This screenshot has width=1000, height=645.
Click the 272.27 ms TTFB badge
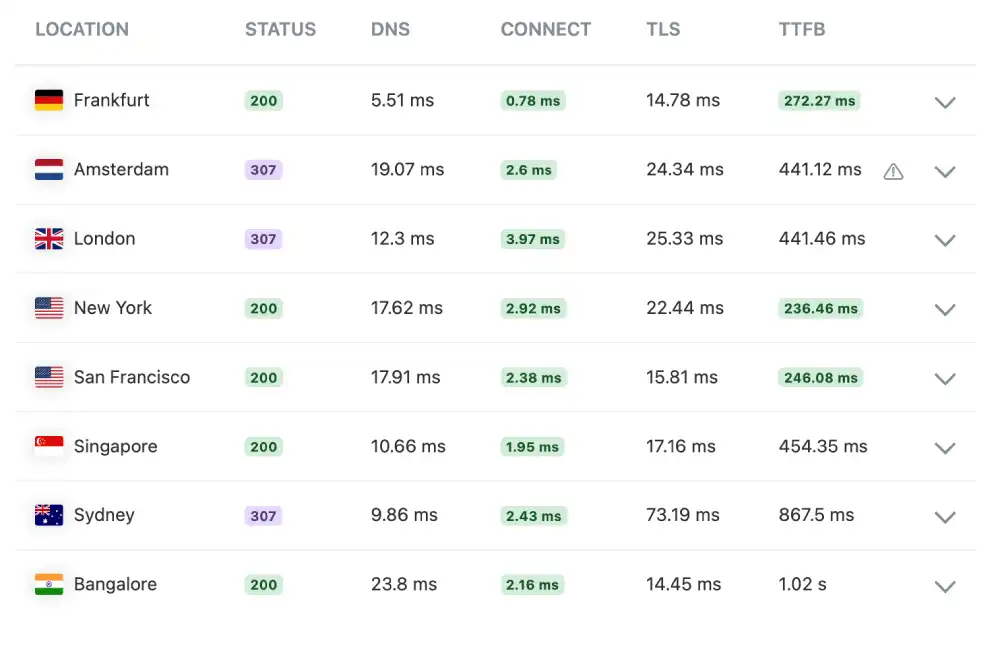(819, 100)
